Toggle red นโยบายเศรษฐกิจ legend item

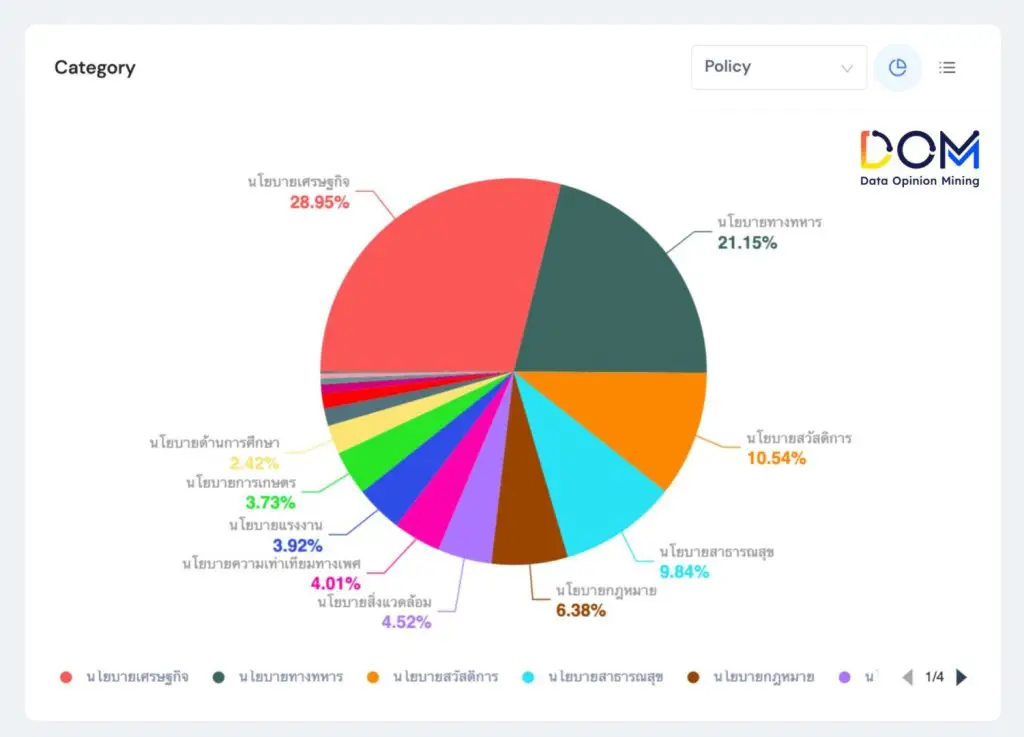click(124, 677)
